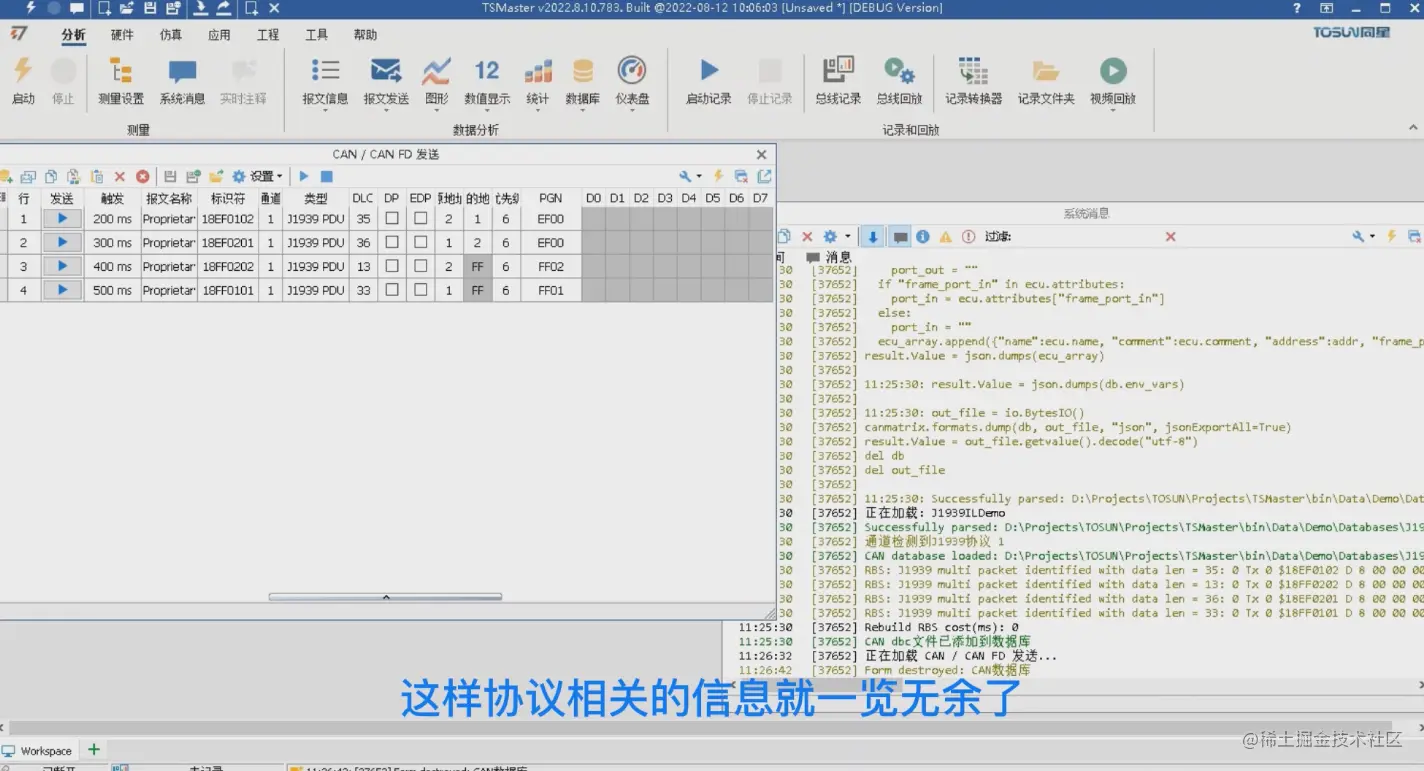Switch to the 分析 ribbon tab

click(73, 35)
